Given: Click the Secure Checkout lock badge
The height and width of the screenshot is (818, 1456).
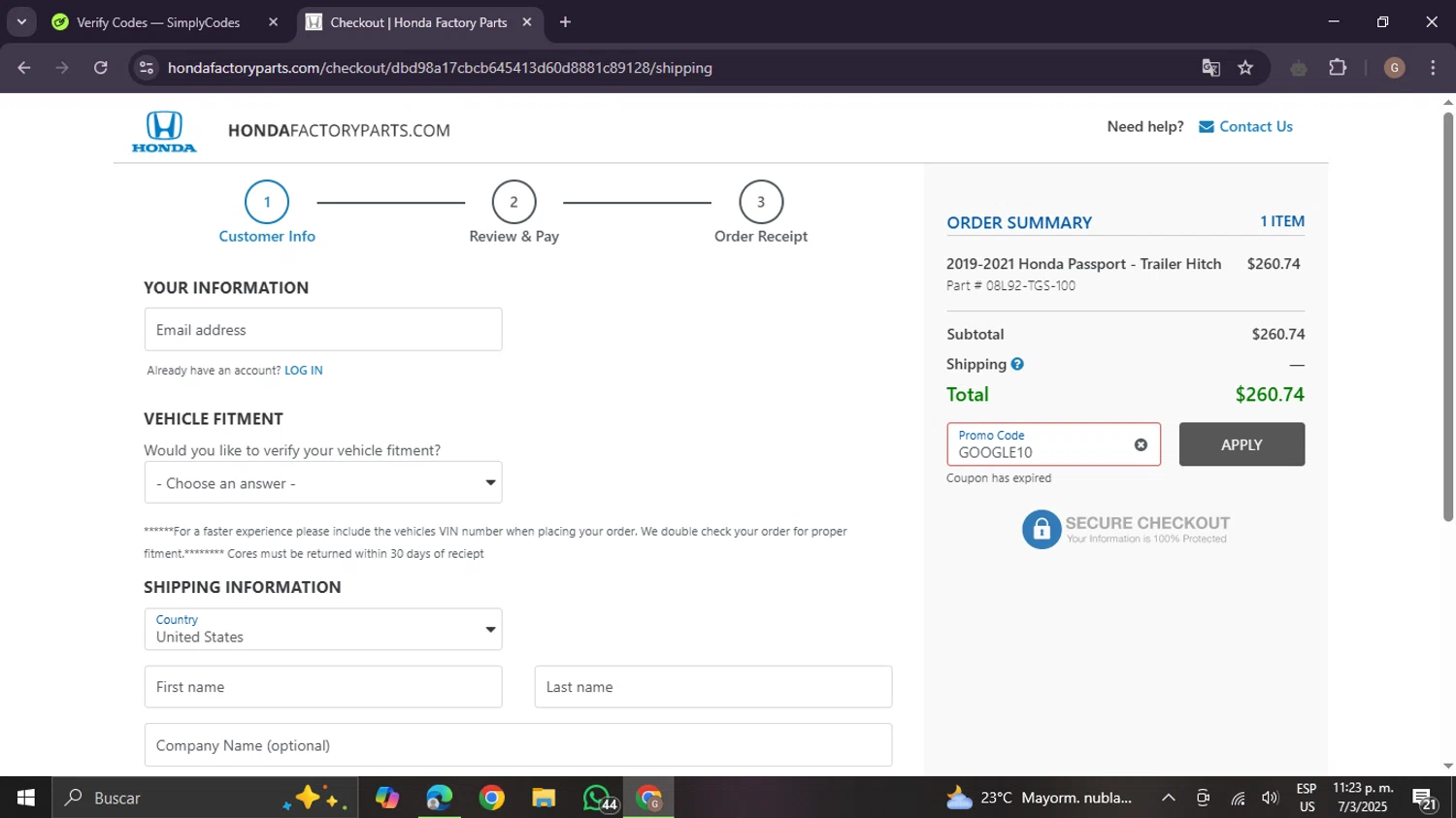Looking at the screenshot, I should (x=1126, y=529).
